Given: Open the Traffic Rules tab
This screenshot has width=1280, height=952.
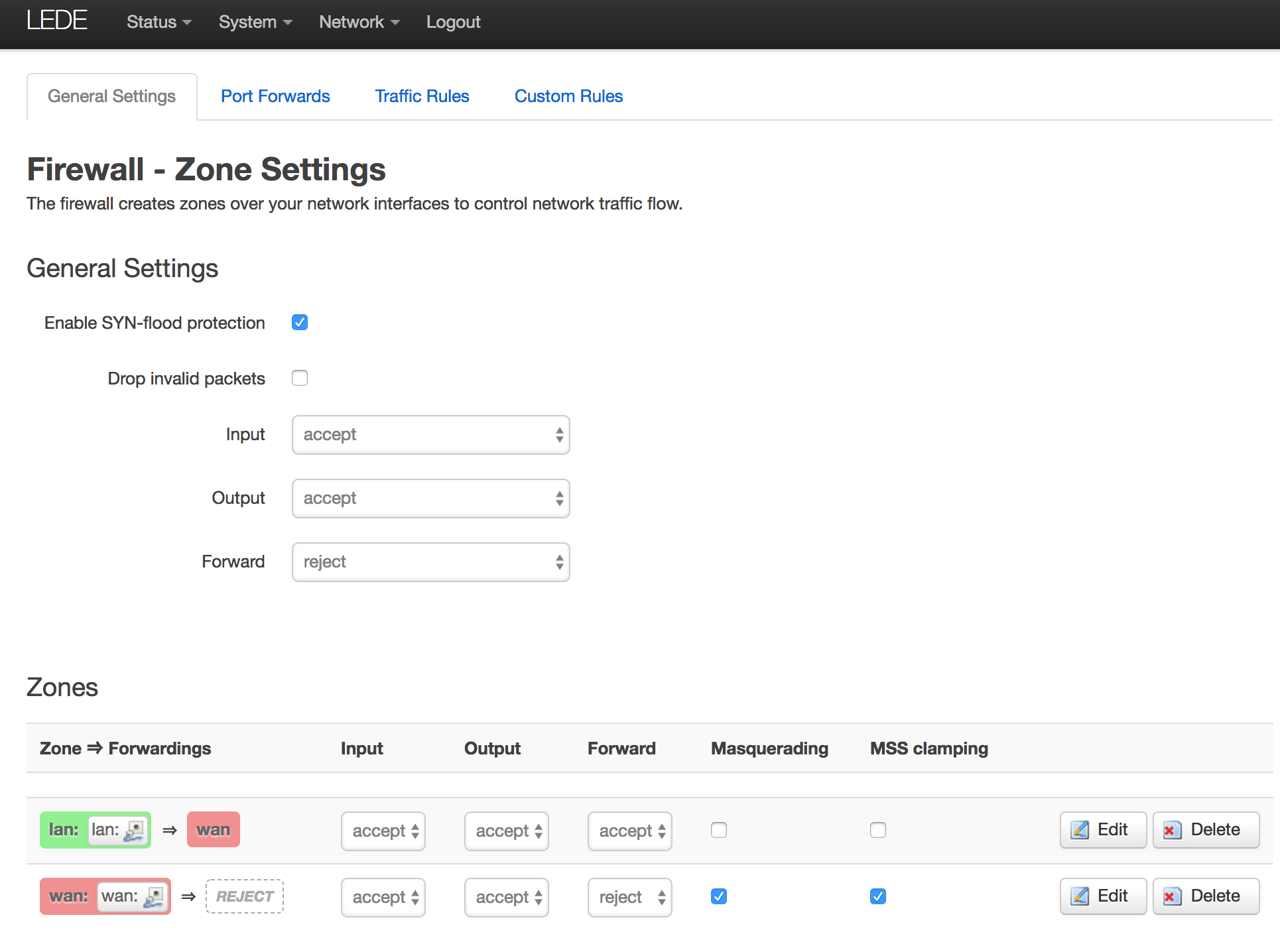Looking at the screenshot, I should point(422,96).
